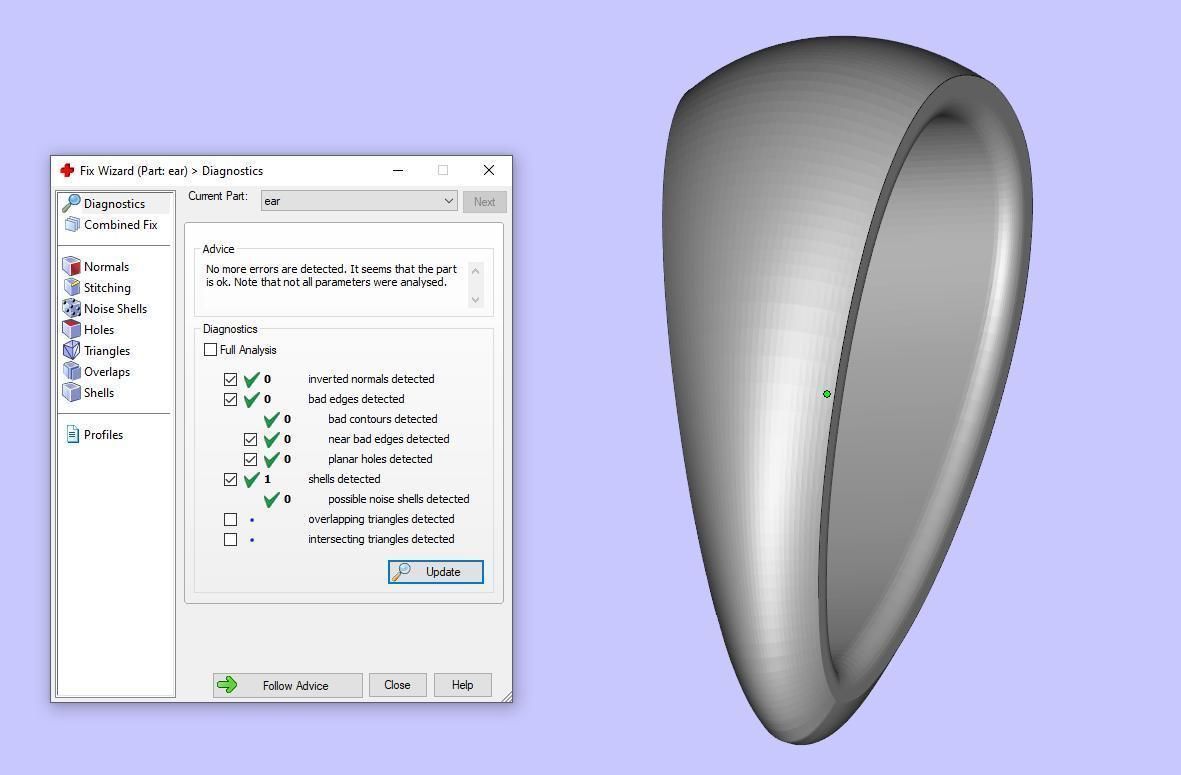Click the Noise Shells icon
1181x775 pixels.
coord(72,309)
